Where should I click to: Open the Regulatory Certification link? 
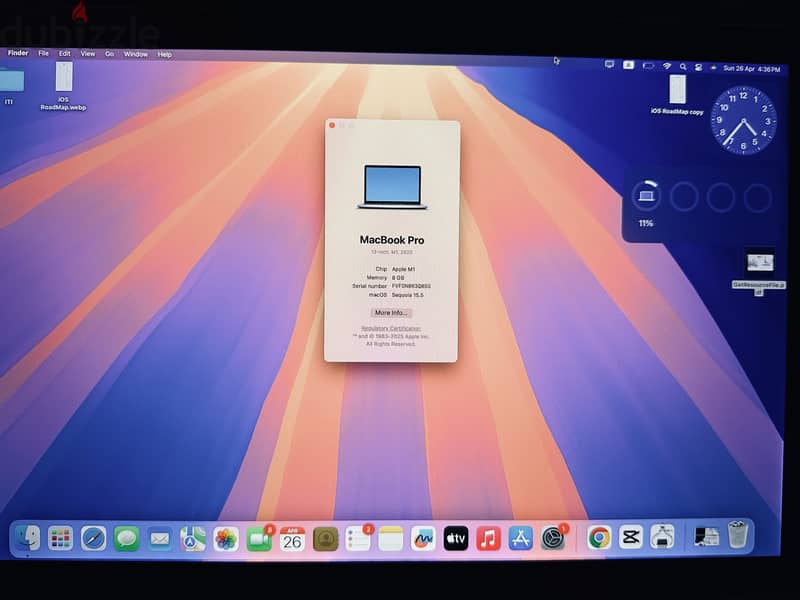(x=391, y=329)
